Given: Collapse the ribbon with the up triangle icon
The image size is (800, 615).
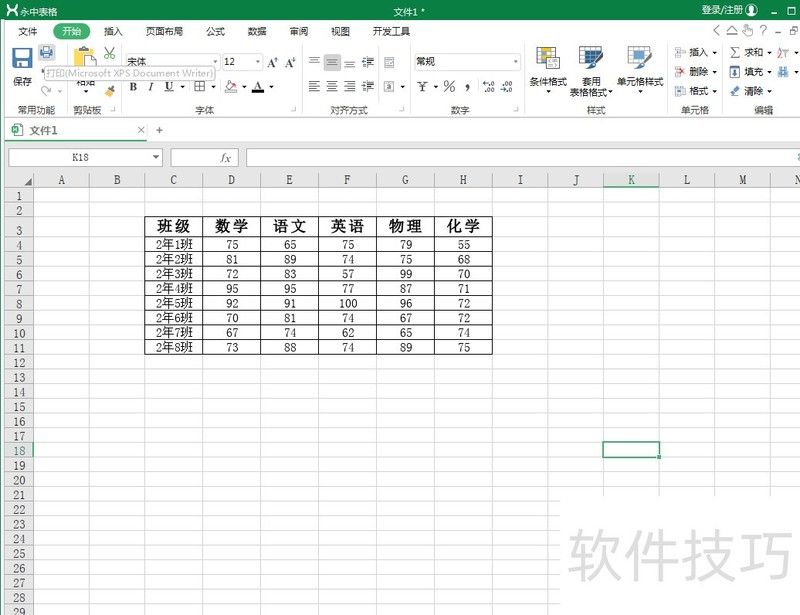Looking at the screenshot, I should point(732,31).
